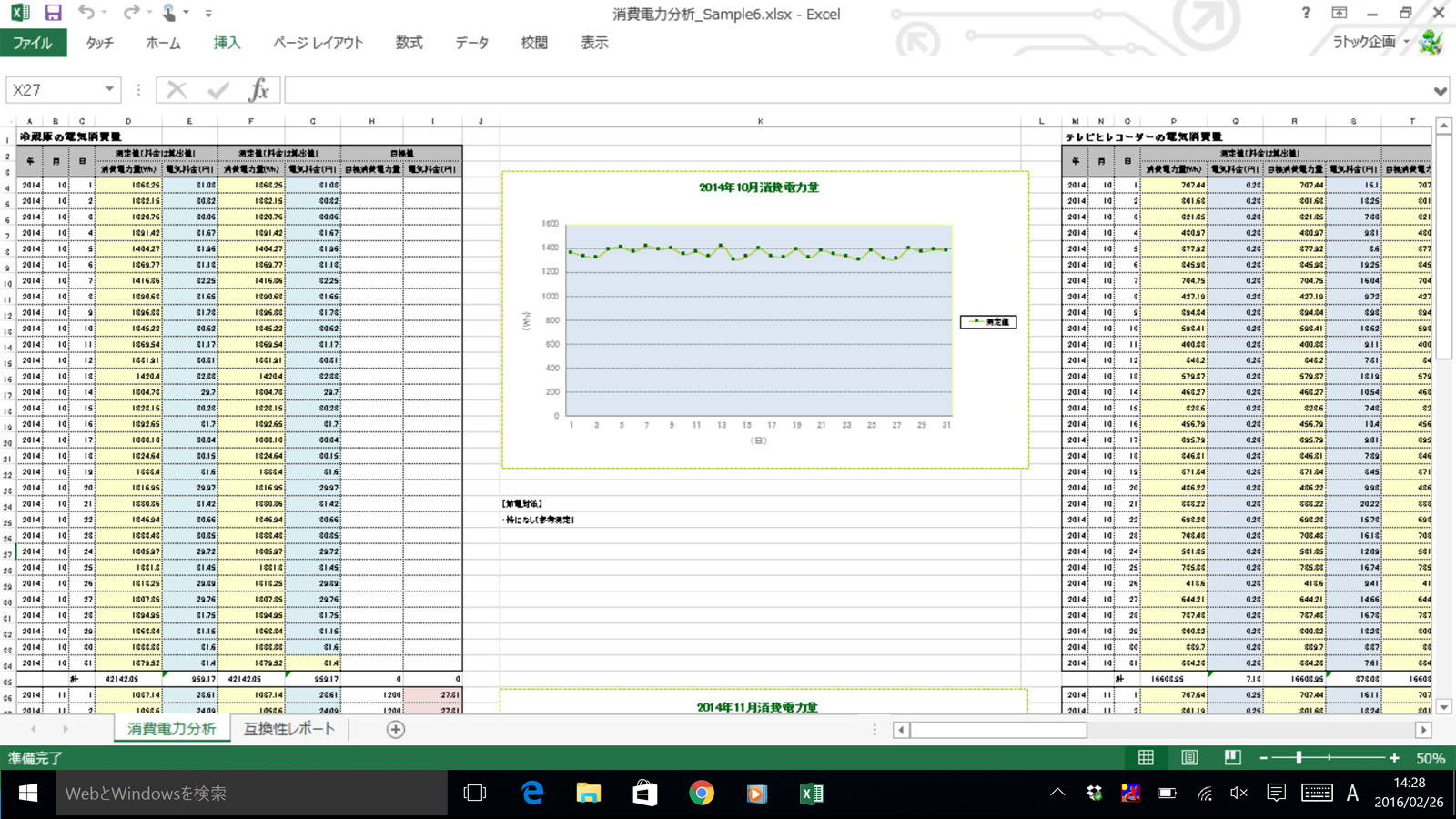Image resolution: width=1456 pixels, height=819 pixels.
Task: Zoom in with the plus button
Action: (x=1394, y=757)
